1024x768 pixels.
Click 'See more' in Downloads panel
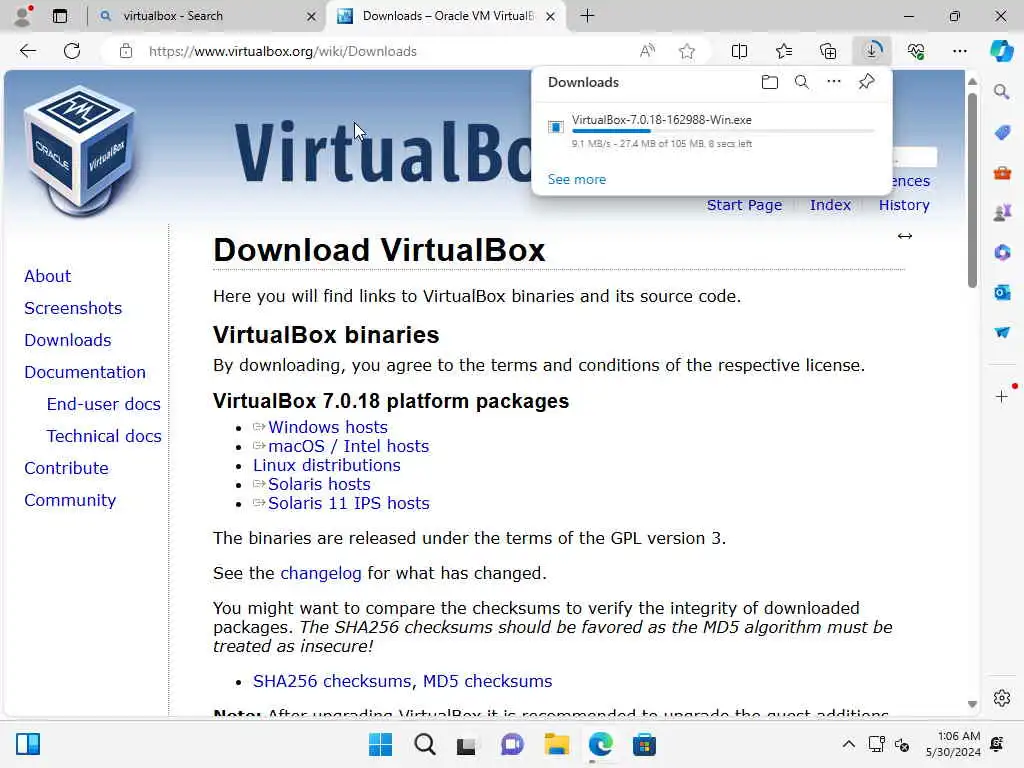[577, 180]
